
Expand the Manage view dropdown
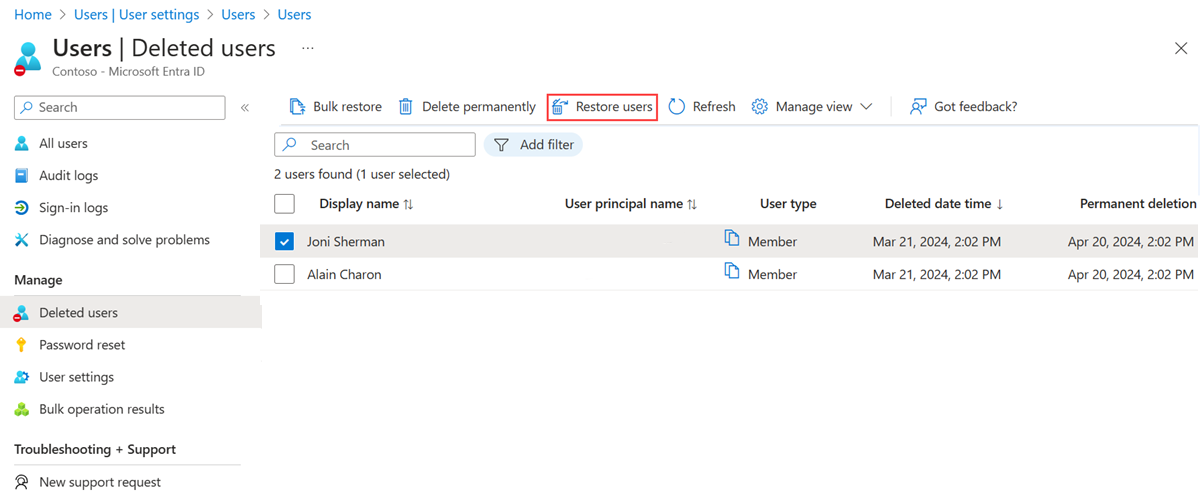tap(813, 107)
